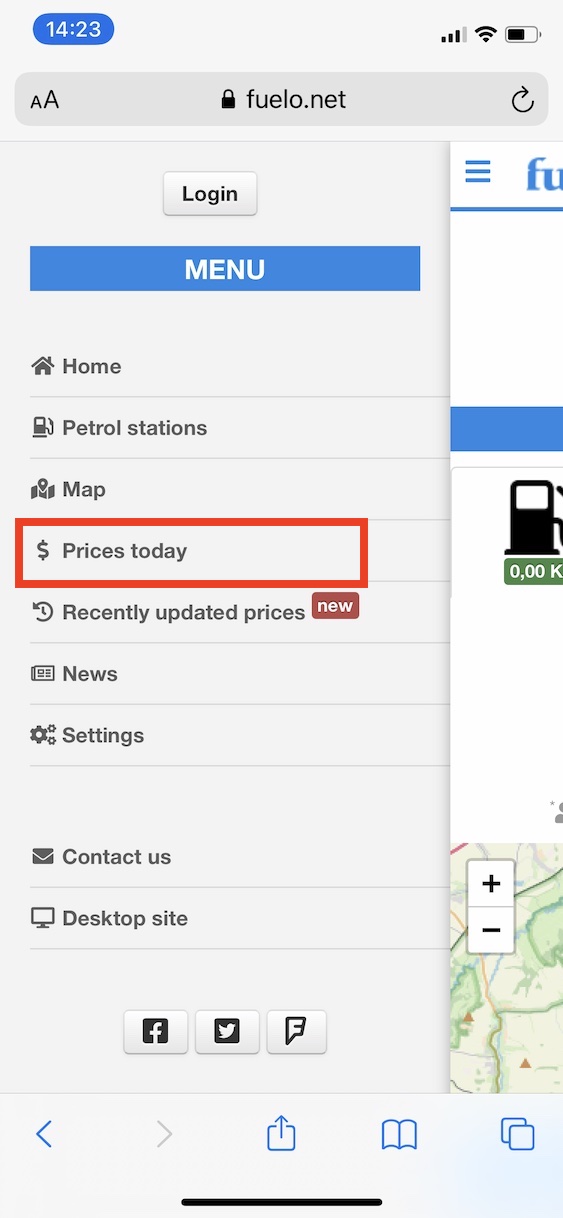Tap the Facebook icon button

tap(155, 1032)
